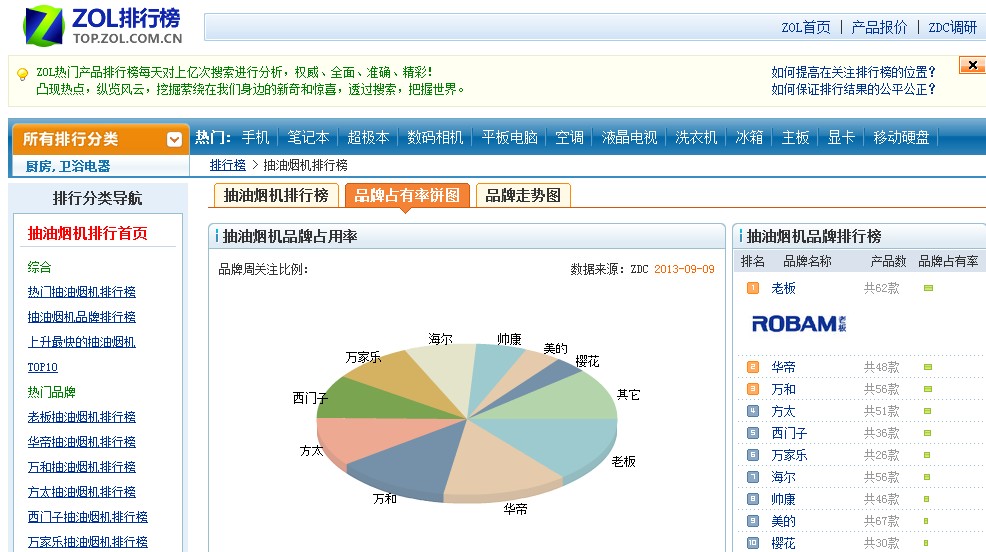Open the ROBAM brand logo
The image size is (986, 552).
coord(799,324)
